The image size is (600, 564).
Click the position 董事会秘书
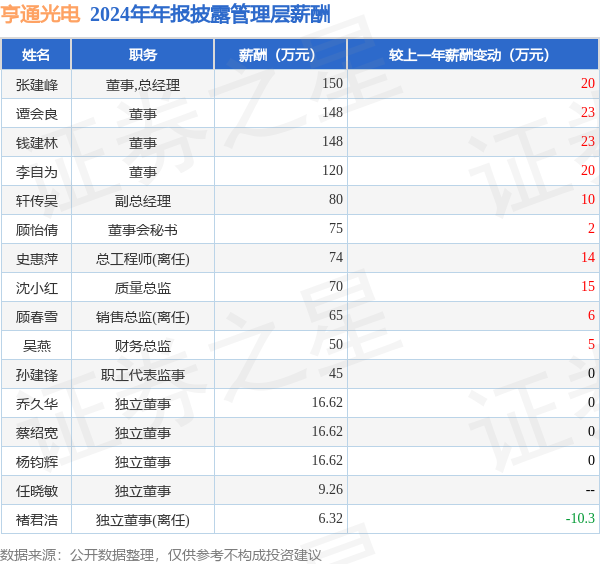[143, 230]
